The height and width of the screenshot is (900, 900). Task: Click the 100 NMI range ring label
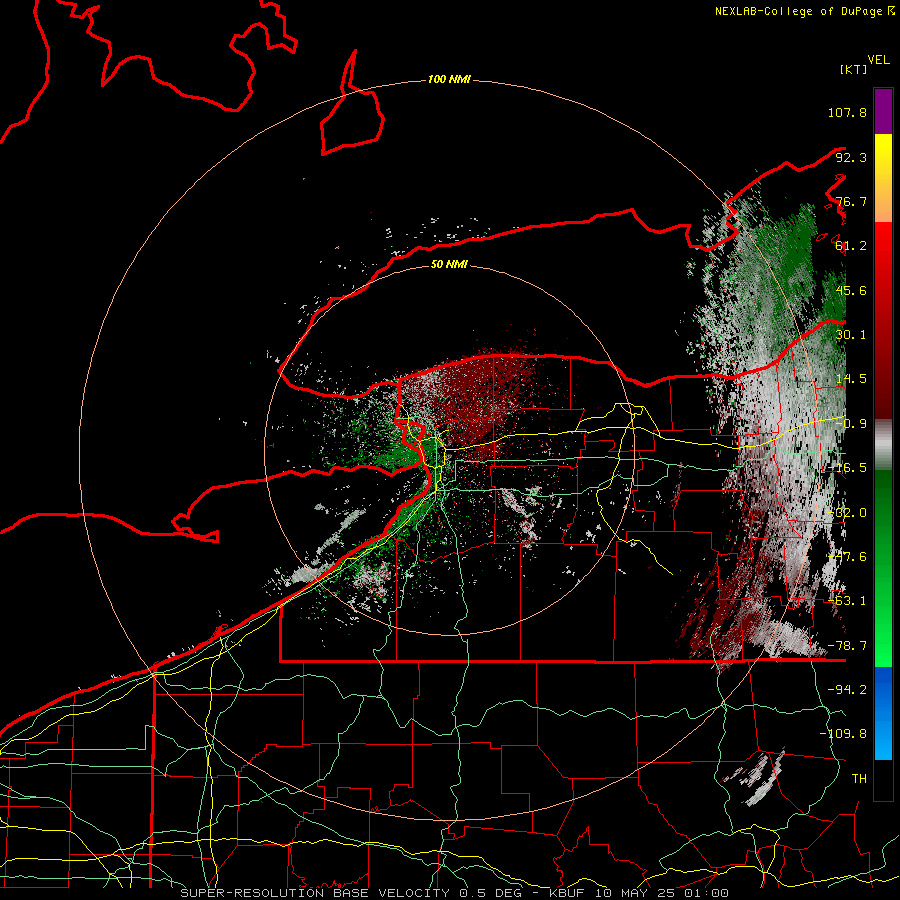pos(449,79)
